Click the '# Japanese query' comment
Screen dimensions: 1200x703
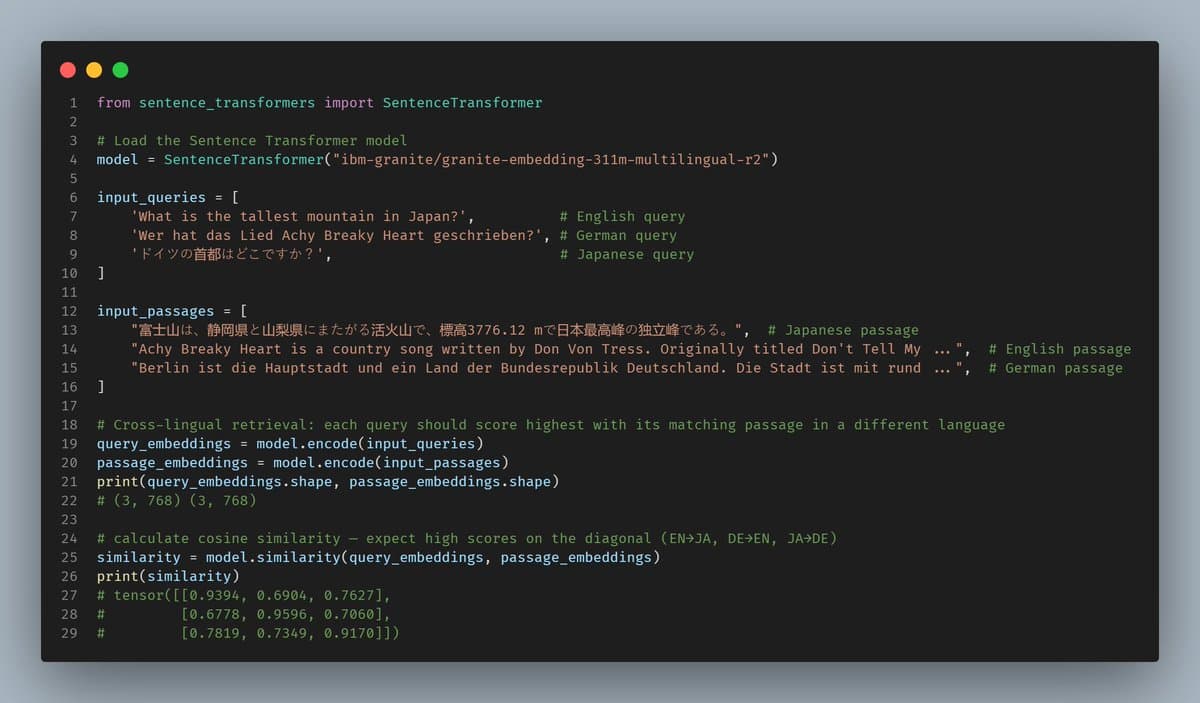click(x=626, y=254)
